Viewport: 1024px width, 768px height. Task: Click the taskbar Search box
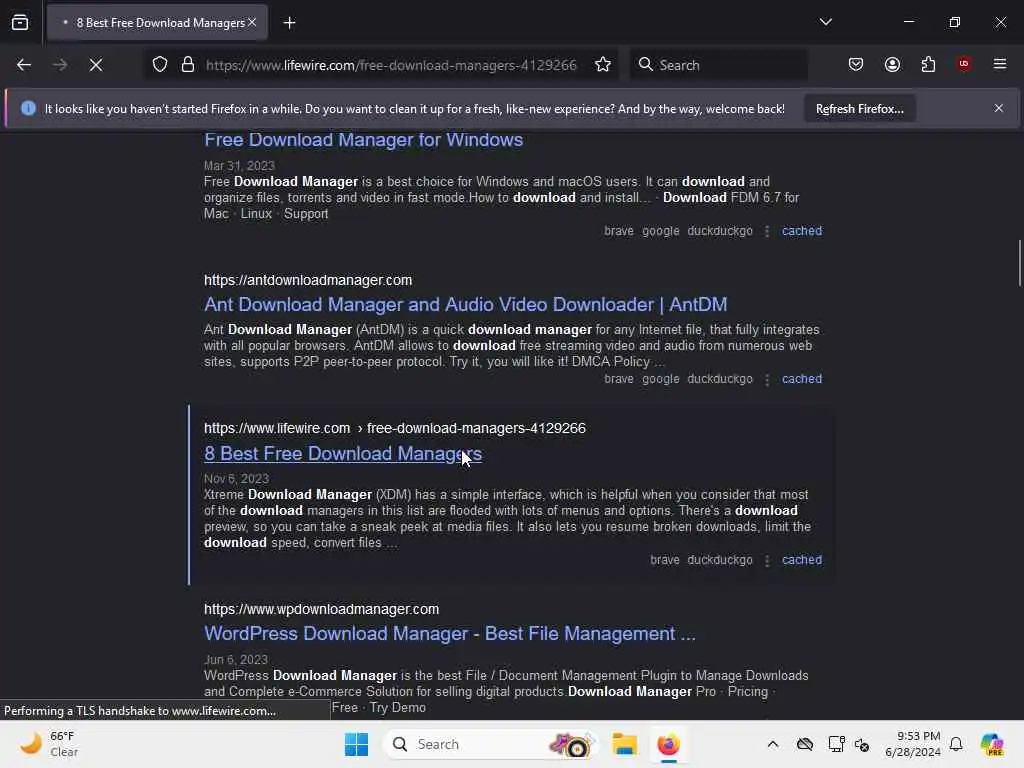(491, 744)
